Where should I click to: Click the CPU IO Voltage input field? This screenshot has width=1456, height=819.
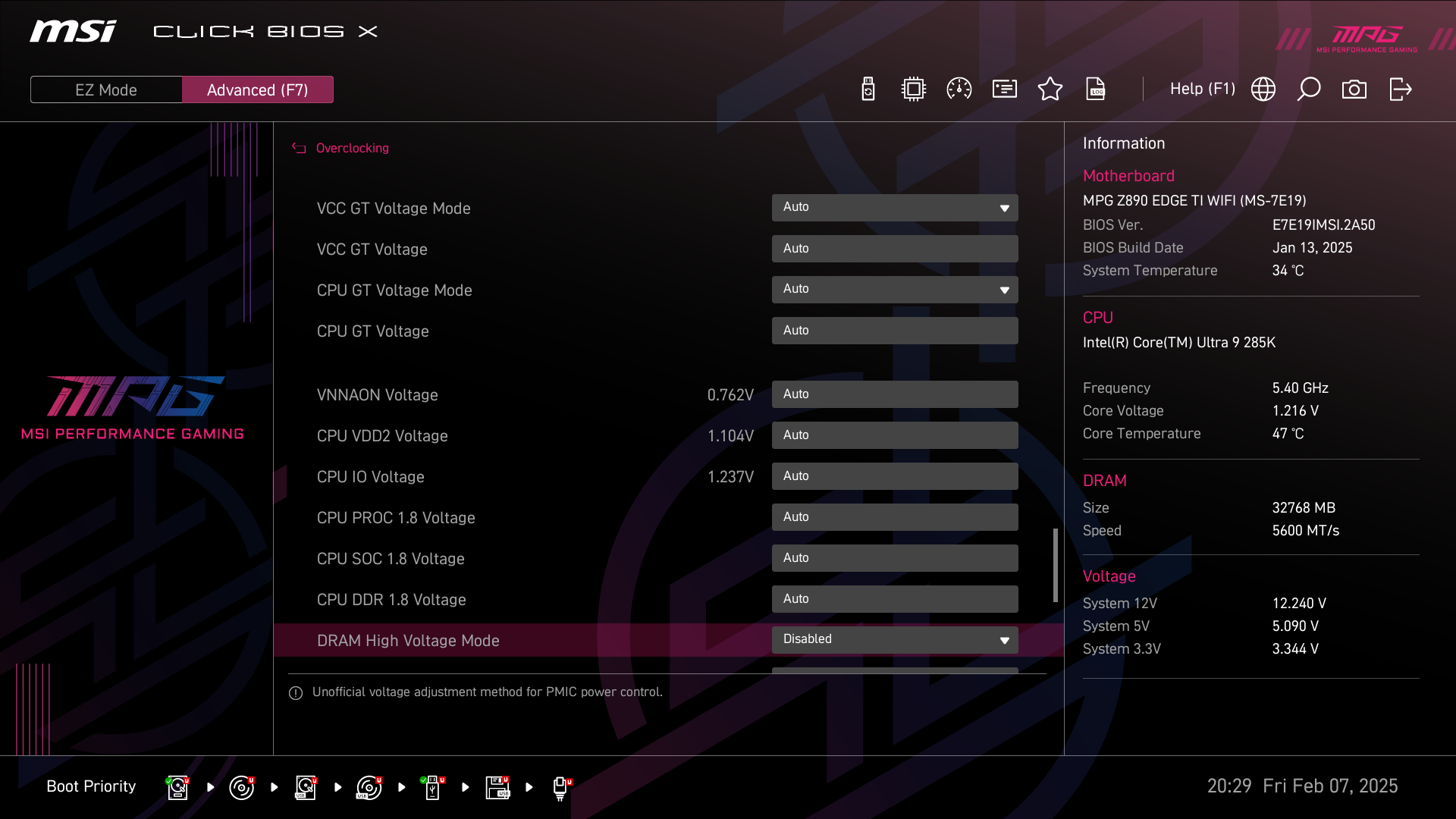(x=895, y=476)
